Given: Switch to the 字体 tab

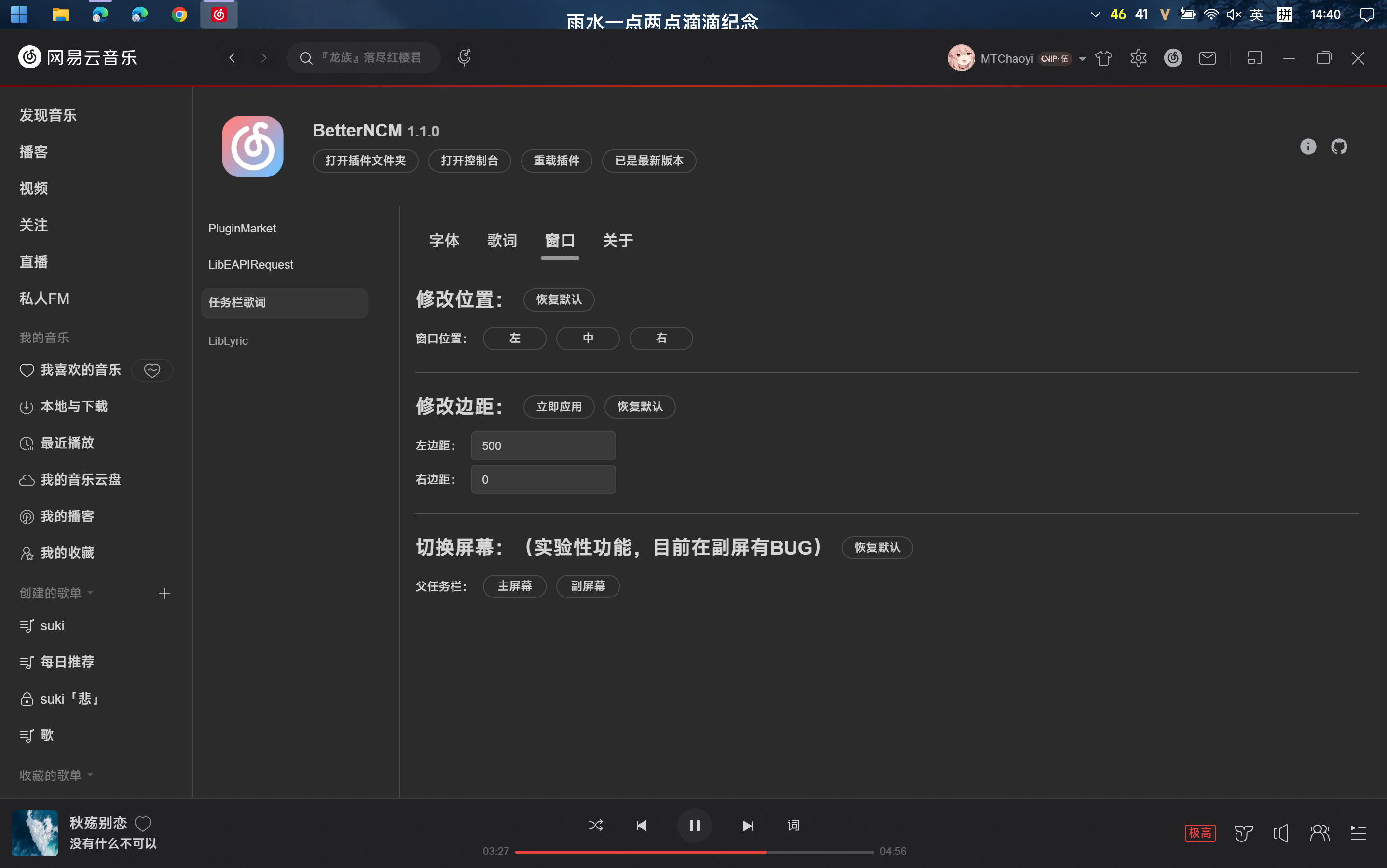Looking at the screenshot, I should click(x=444, y=241).
